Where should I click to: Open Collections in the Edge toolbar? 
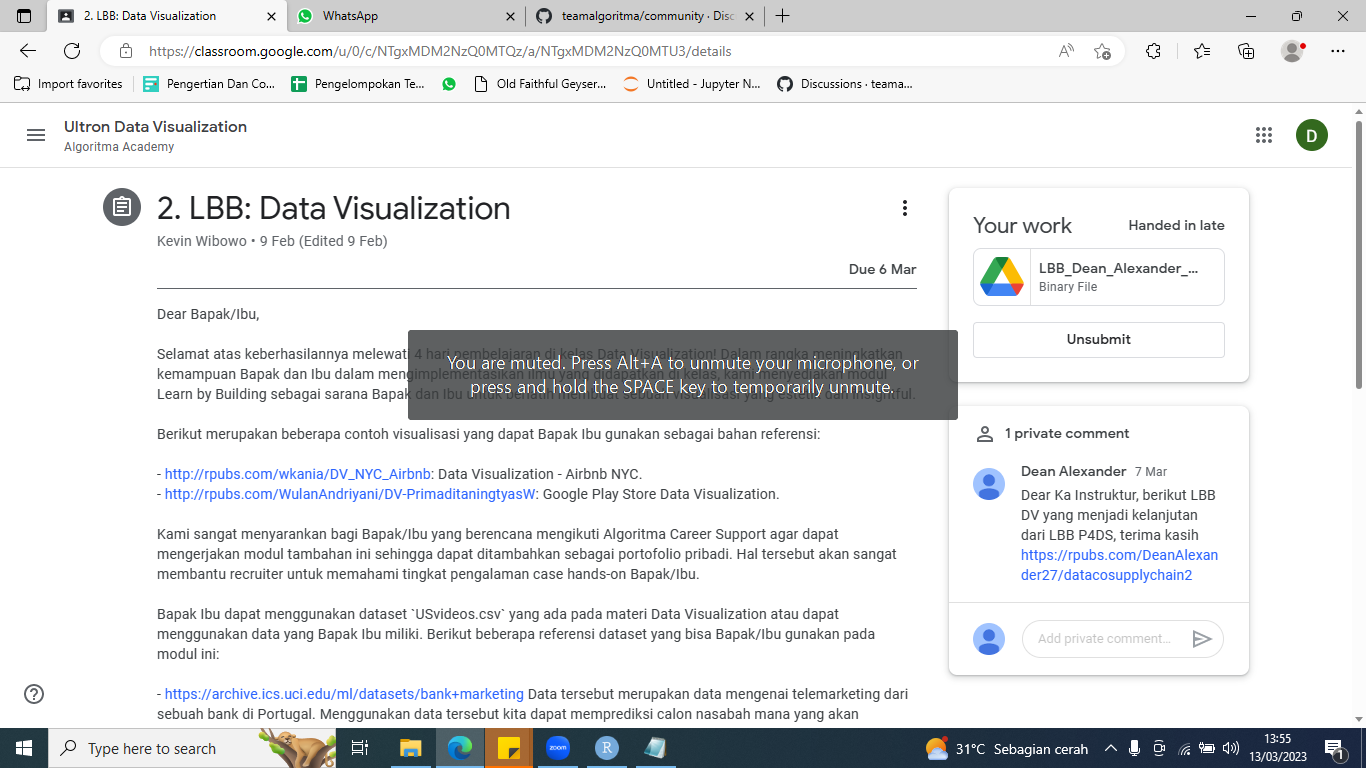pos(1246,50)
